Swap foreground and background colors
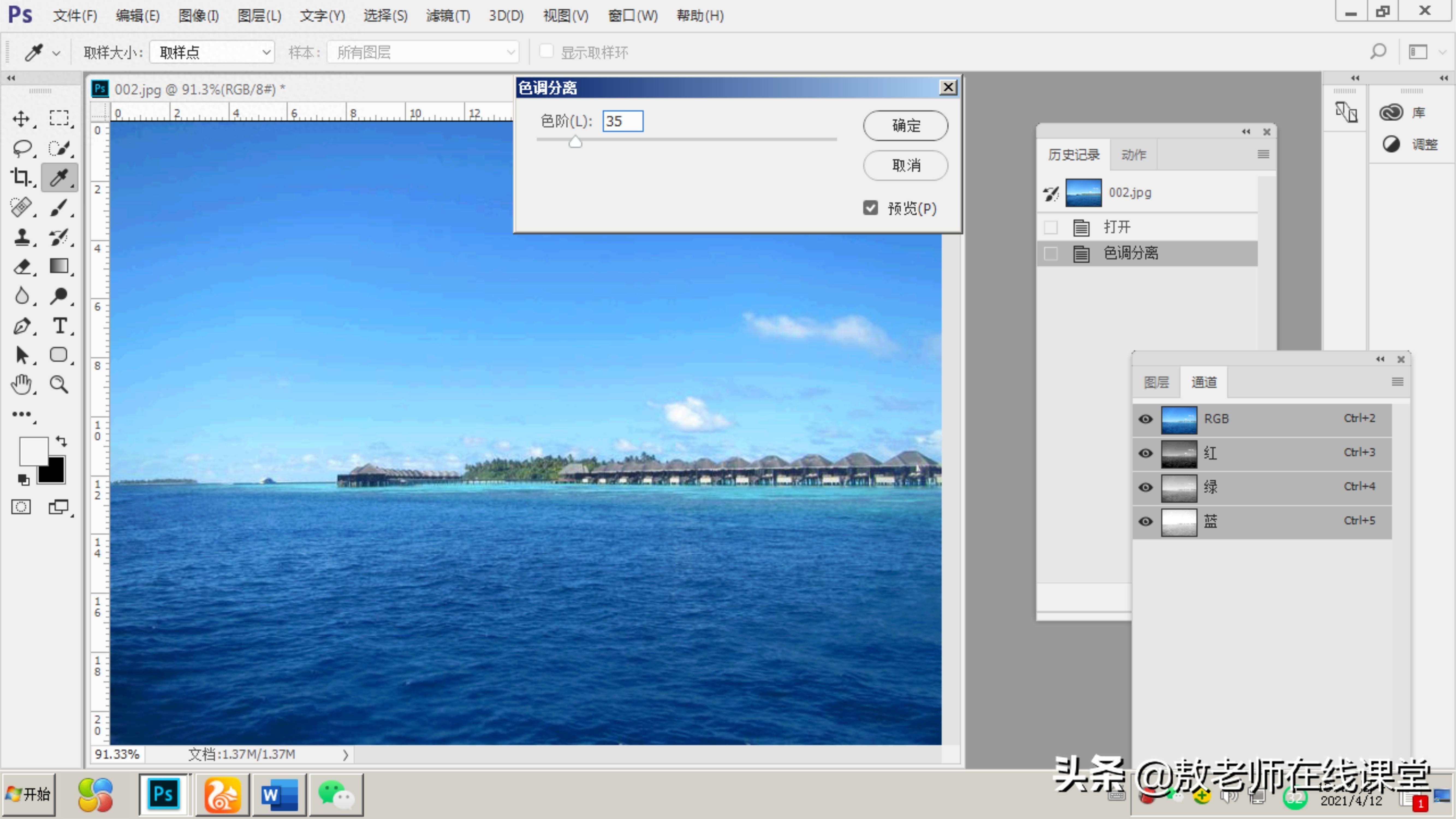This screenshot has width=1456, height=819. [x=61, y=441]
